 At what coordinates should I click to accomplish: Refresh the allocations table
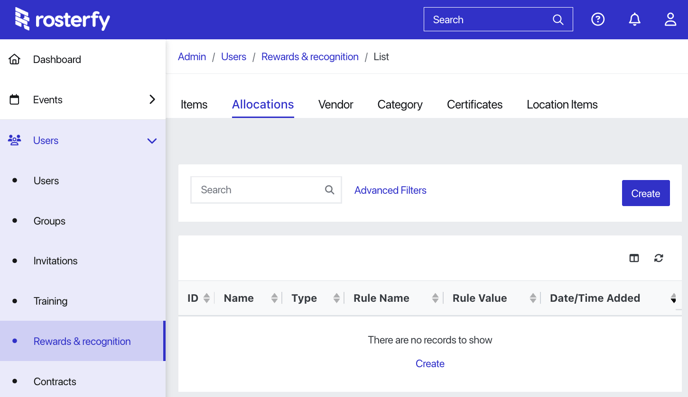[x=659, y=258]
